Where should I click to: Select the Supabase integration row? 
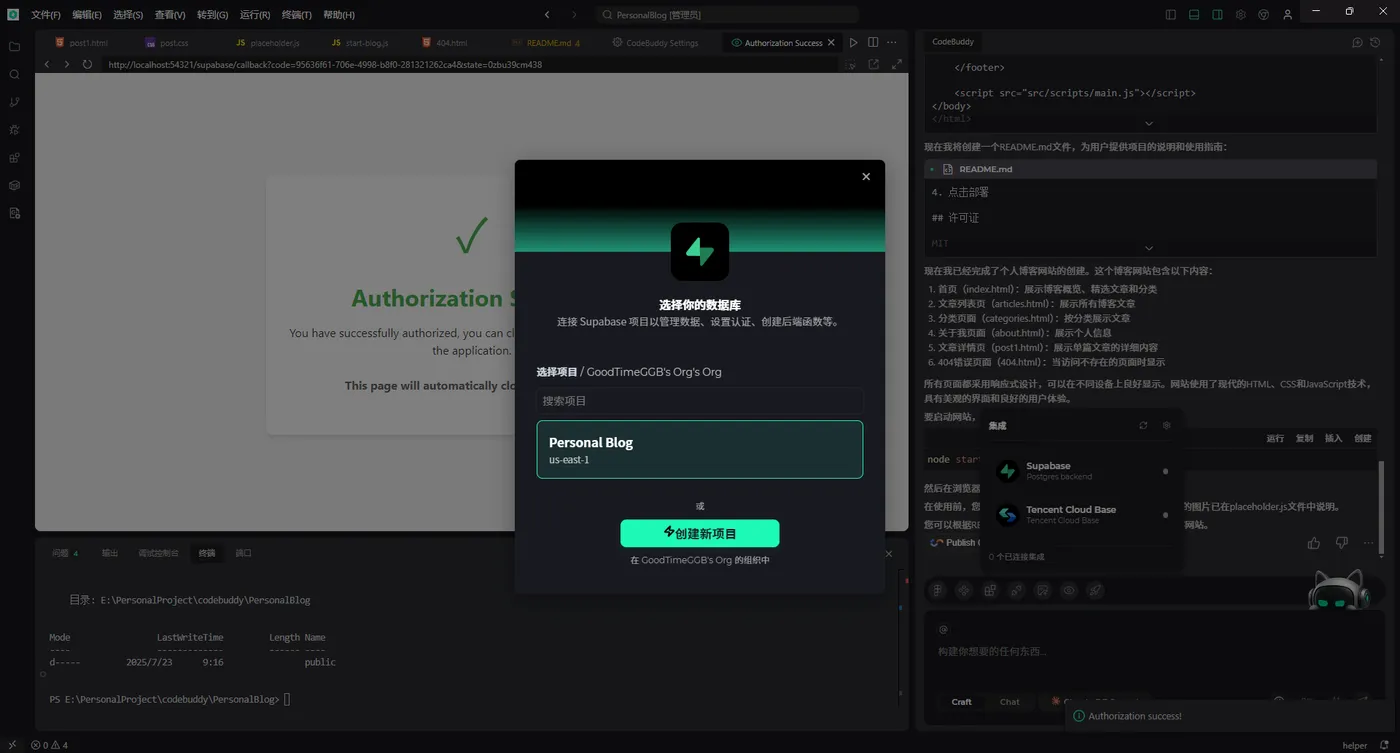pyautogui.click(x=1082, y=471)
